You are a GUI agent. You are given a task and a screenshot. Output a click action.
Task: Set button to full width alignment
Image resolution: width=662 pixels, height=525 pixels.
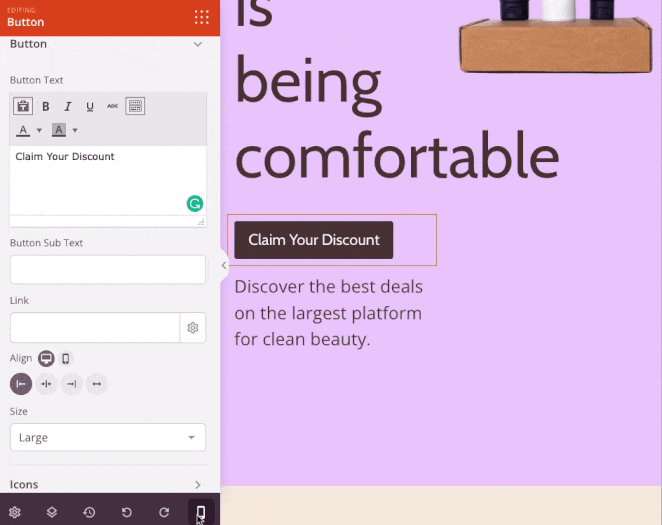click(97, 384)
